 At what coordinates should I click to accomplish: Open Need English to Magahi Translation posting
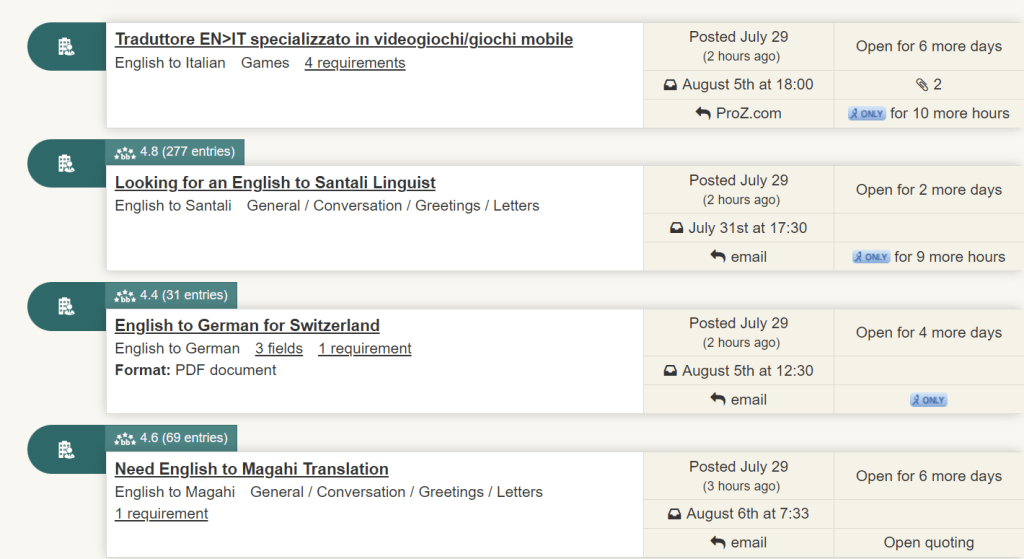[251, 469]
